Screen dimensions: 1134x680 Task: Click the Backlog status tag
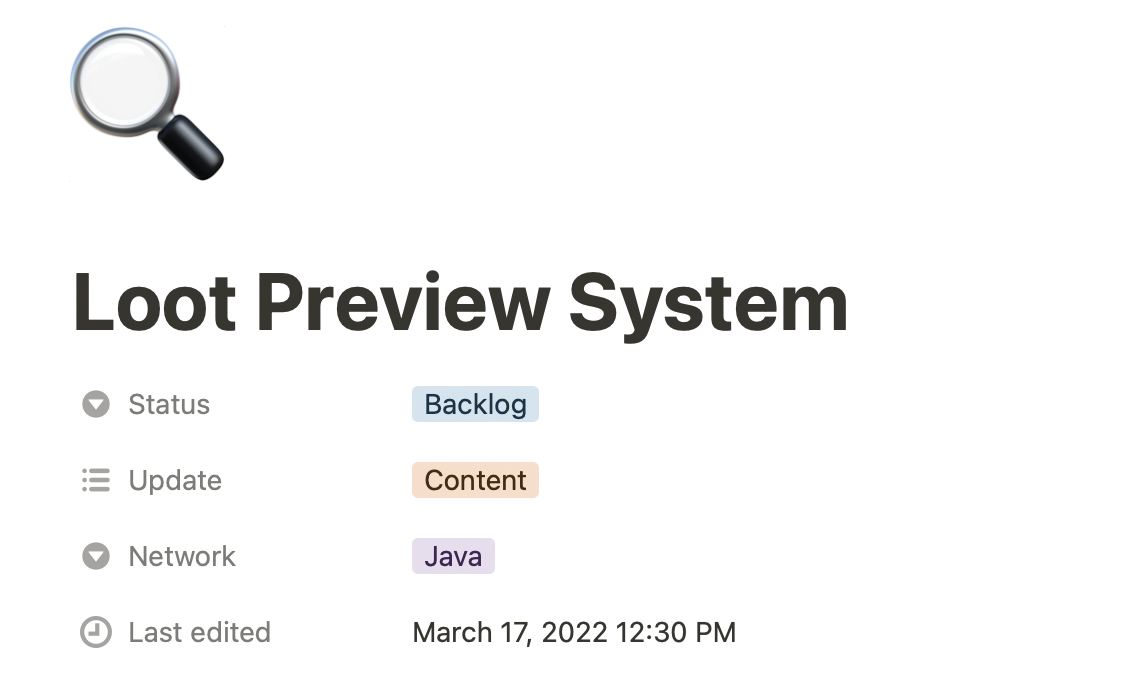coord(475,404)
